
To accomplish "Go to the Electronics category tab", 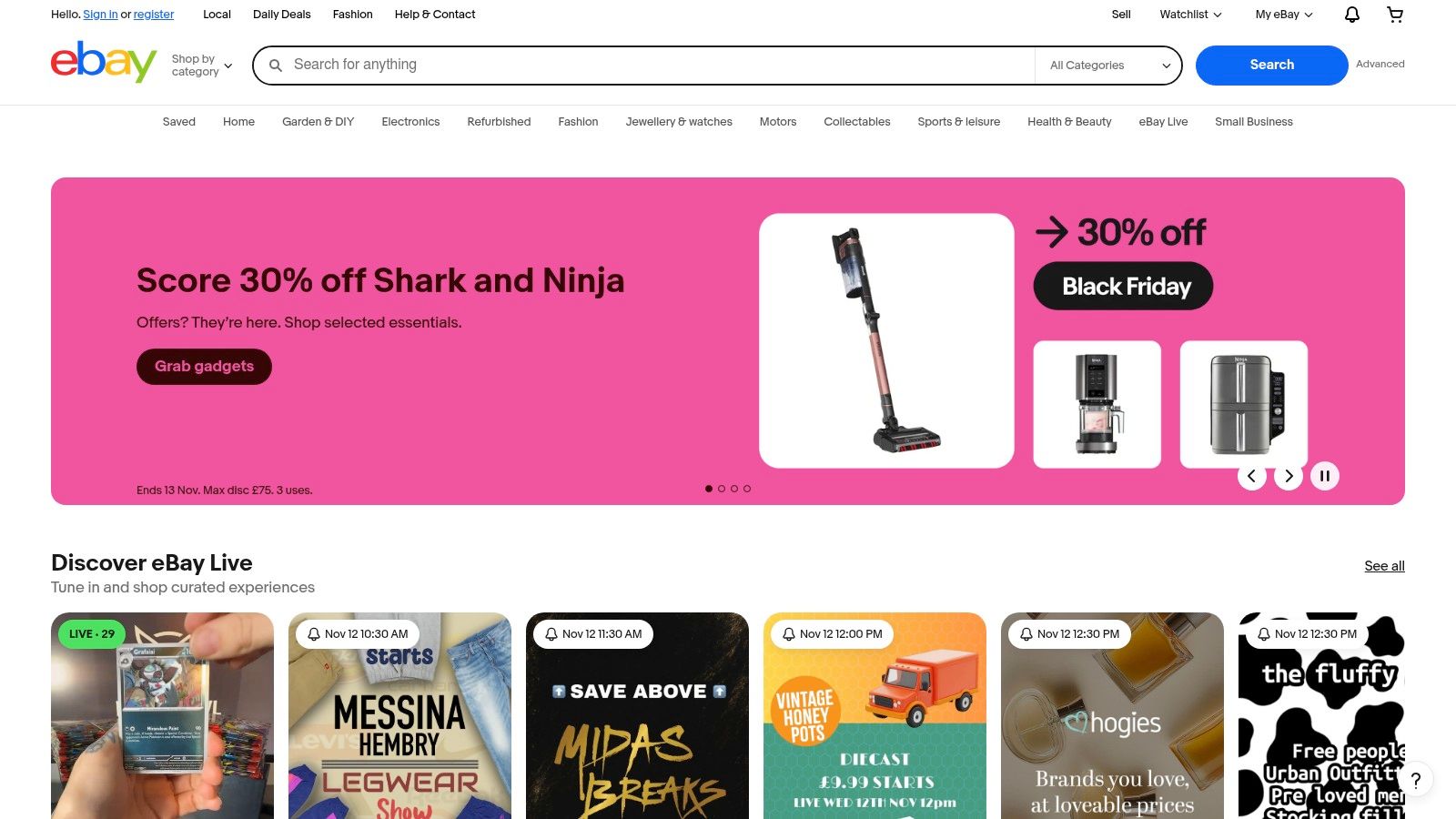I will pos(410,122).
